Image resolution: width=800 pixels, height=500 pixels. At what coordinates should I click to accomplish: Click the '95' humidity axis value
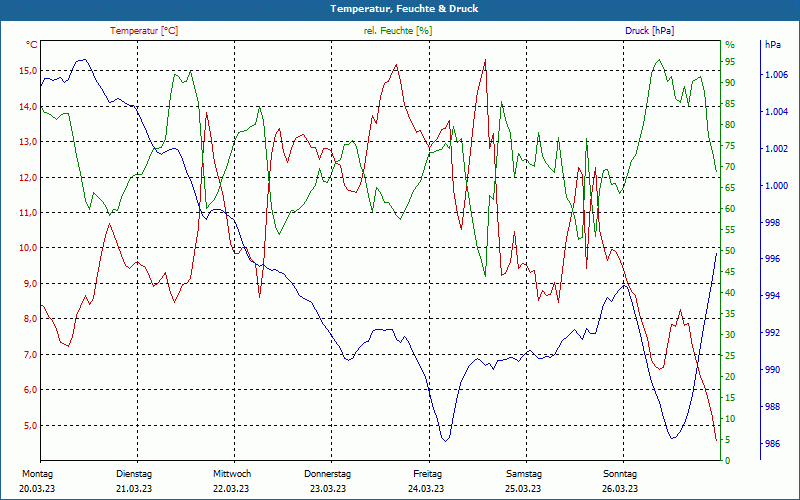point(730,62)
